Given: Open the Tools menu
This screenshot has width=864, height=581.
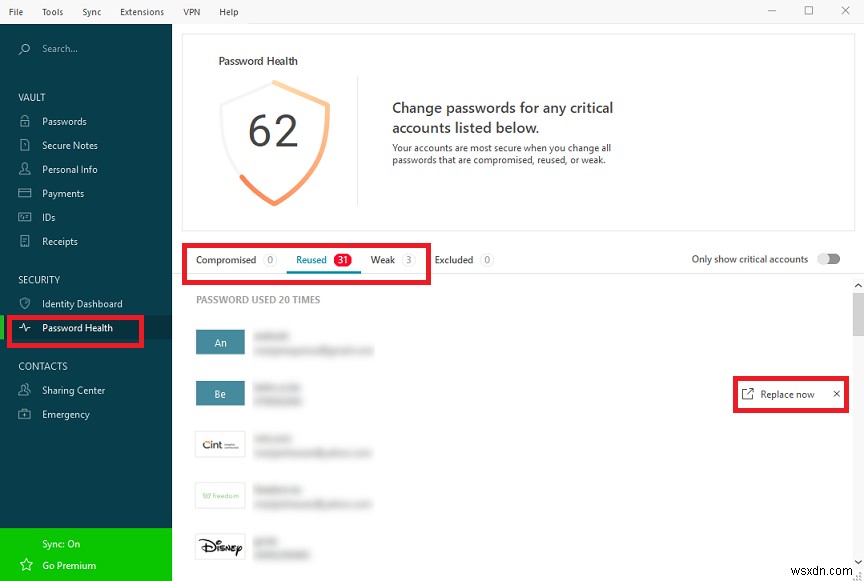Looking at the screenshot, I should click(x=52, y=12).
